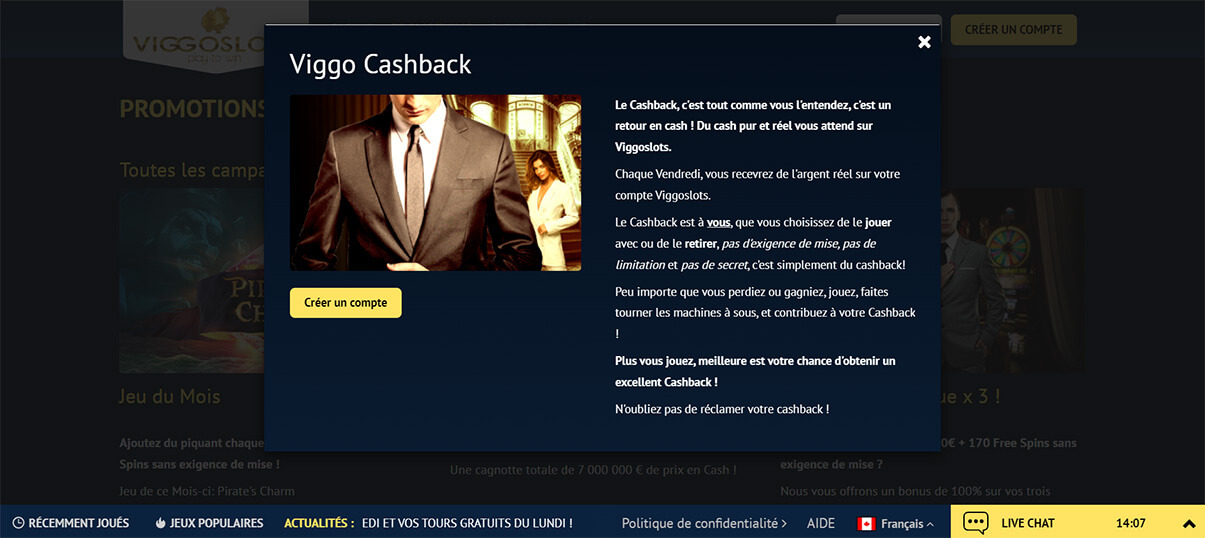The height and width of the screenshot is (538, 1205).
Task: Click underlined 'vous' in cashback text
Action: coord(719,222)
